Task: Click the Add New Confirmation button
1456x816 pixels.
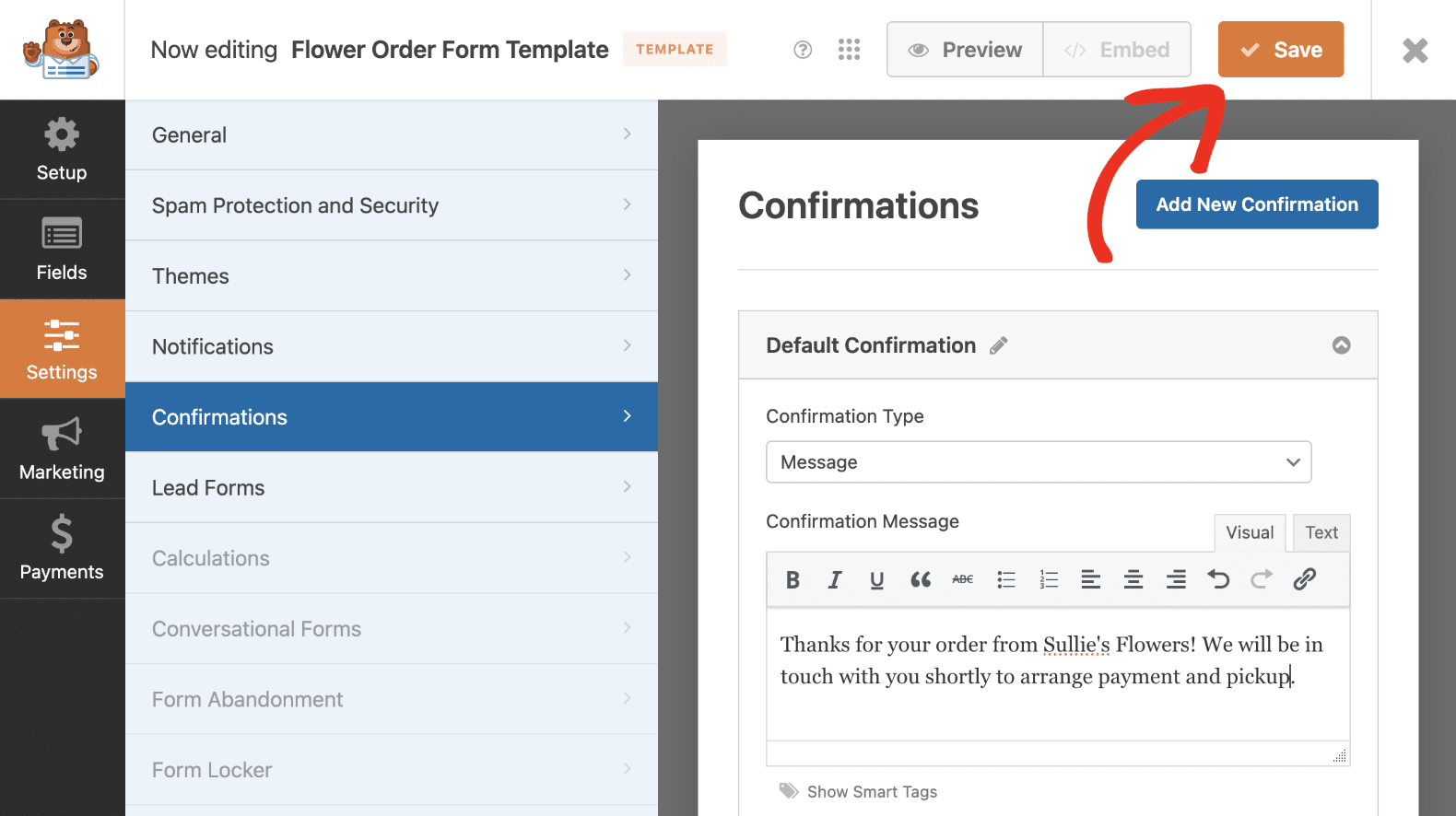Action: point(1257,204)
